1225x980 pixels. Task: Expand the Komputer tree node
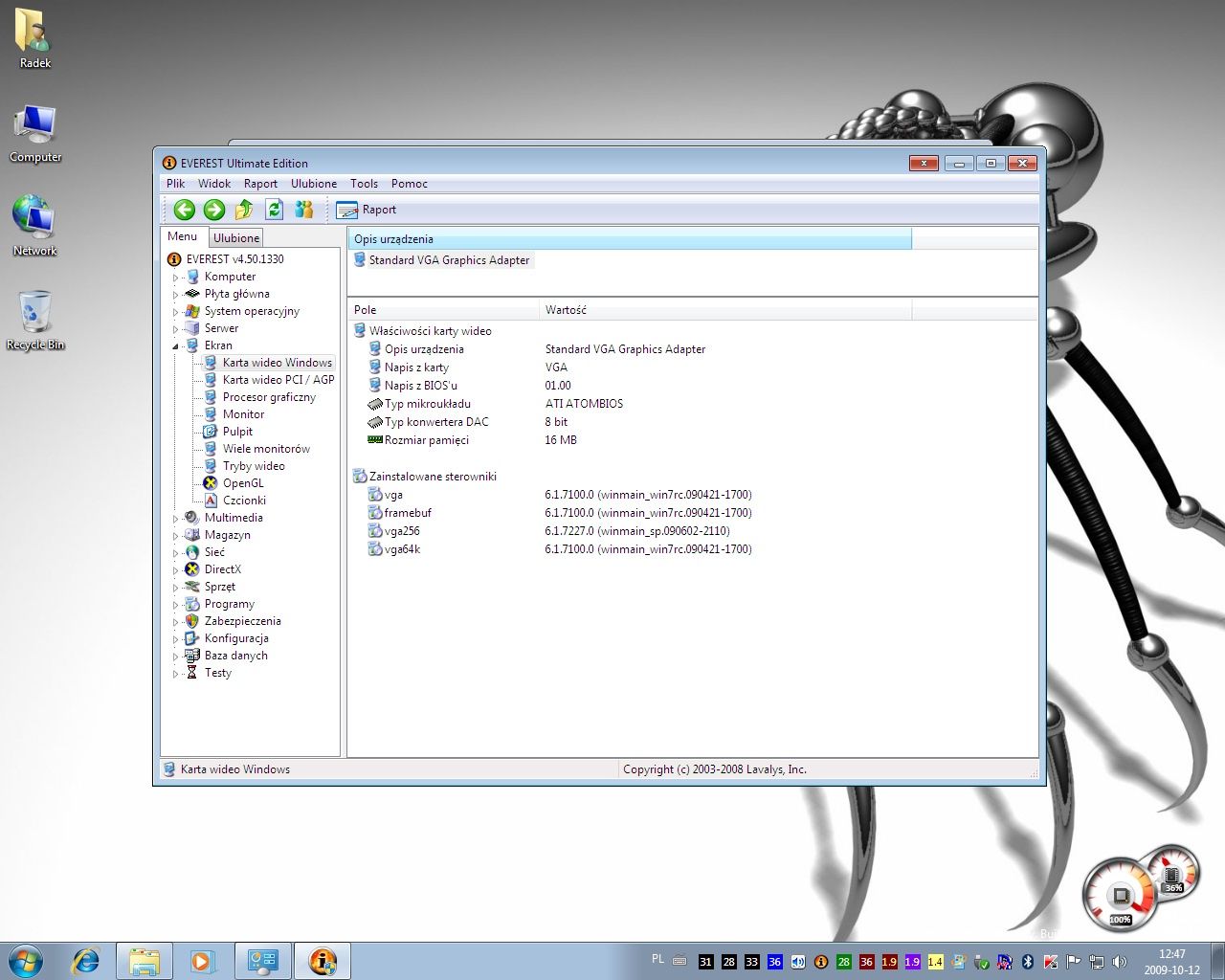(175, 278)
